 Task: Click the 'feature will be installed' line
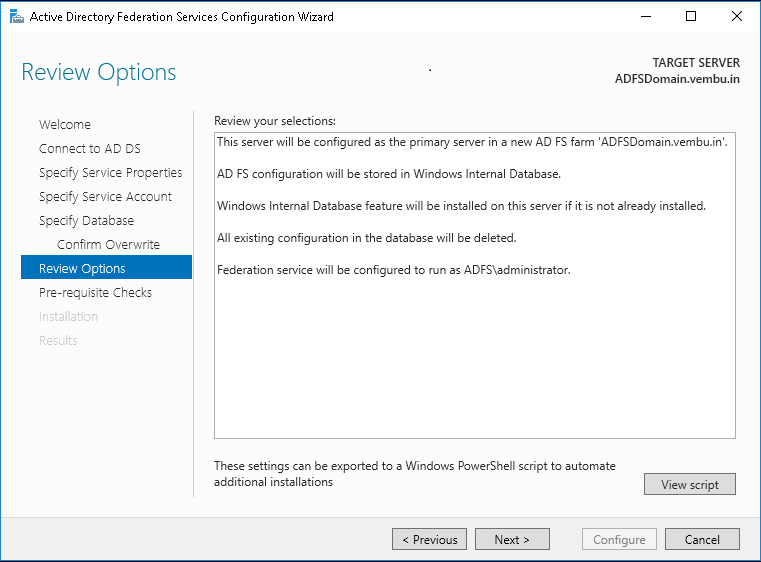coord(461,206)
